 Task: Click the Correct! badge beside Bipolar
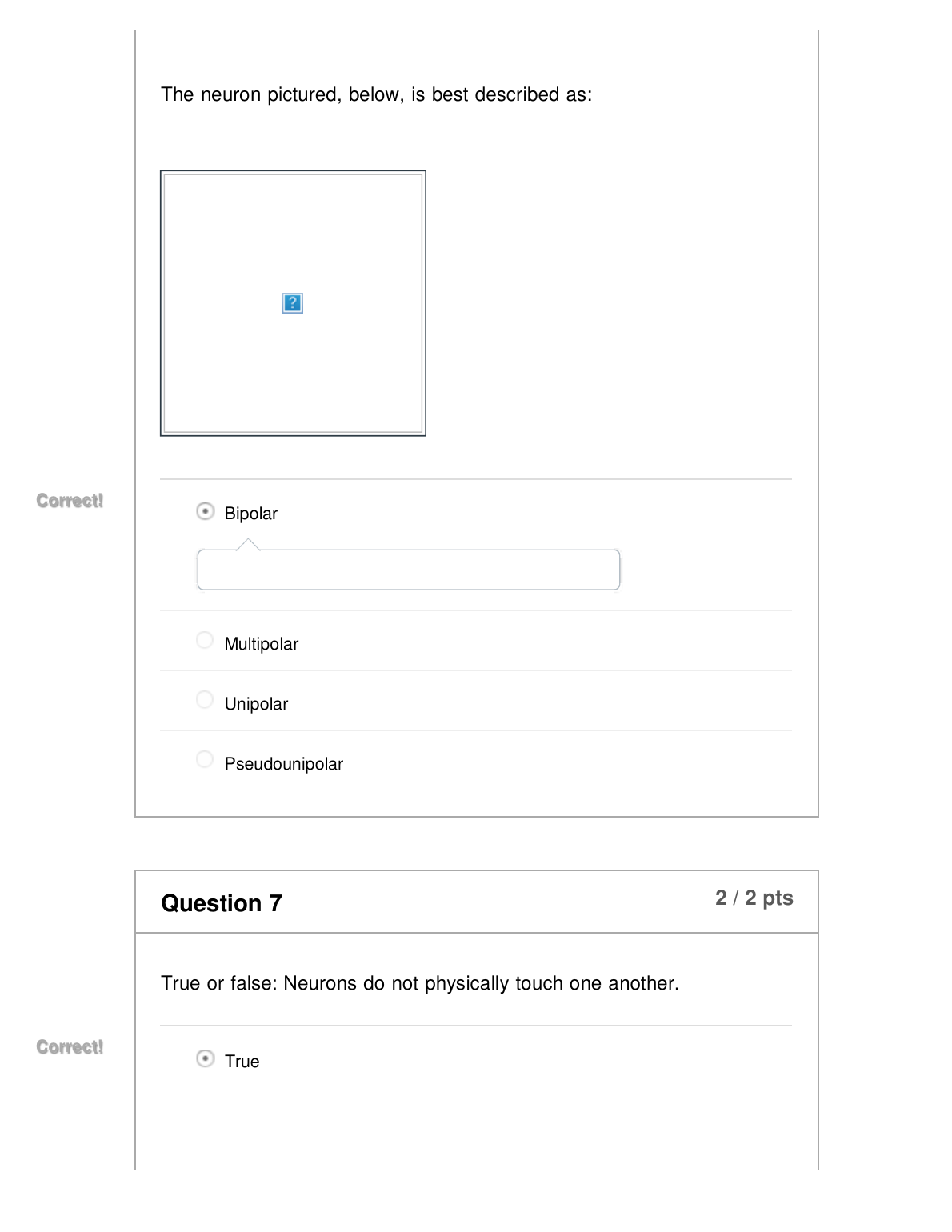tap(70, 501)
